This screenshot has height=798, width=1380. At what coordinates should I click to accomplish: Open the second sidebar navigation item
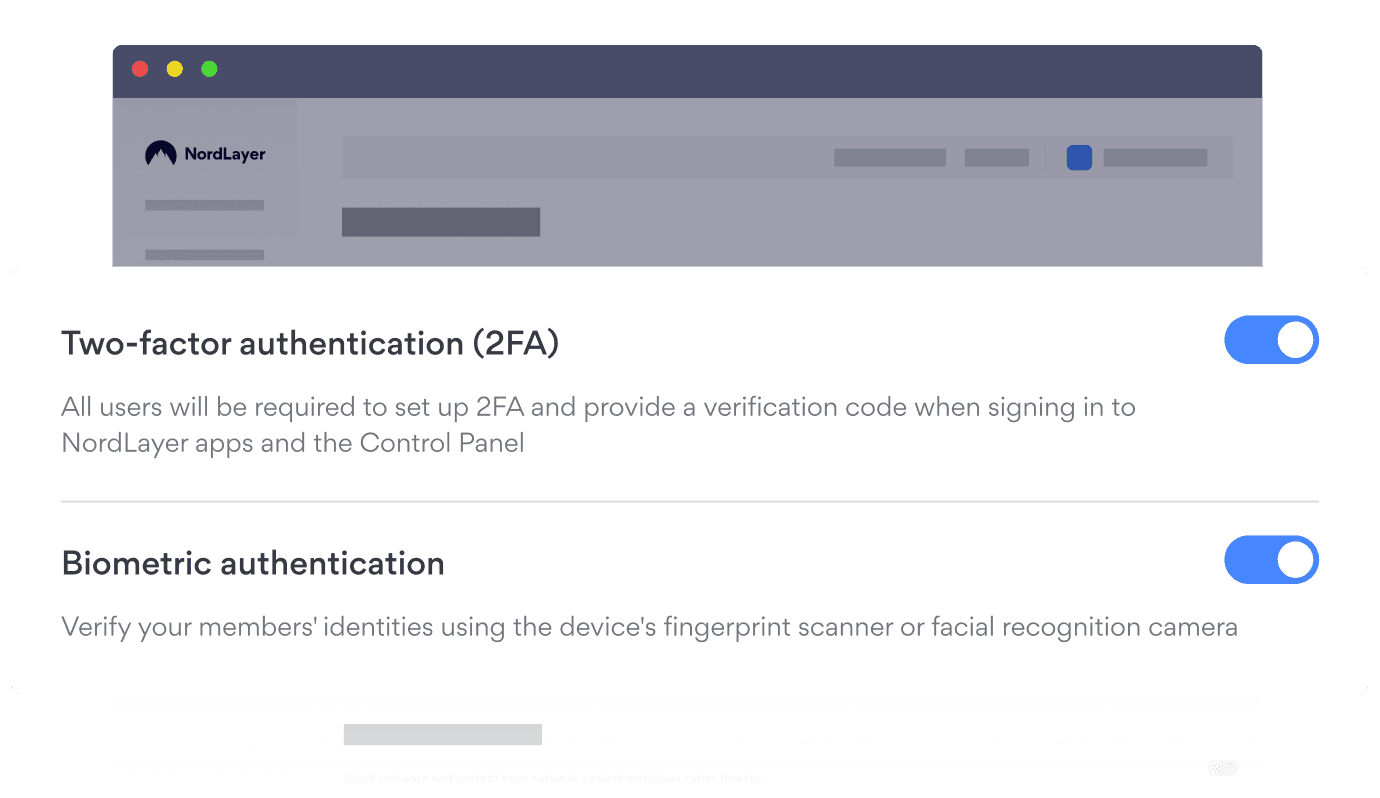coord(204,255)
